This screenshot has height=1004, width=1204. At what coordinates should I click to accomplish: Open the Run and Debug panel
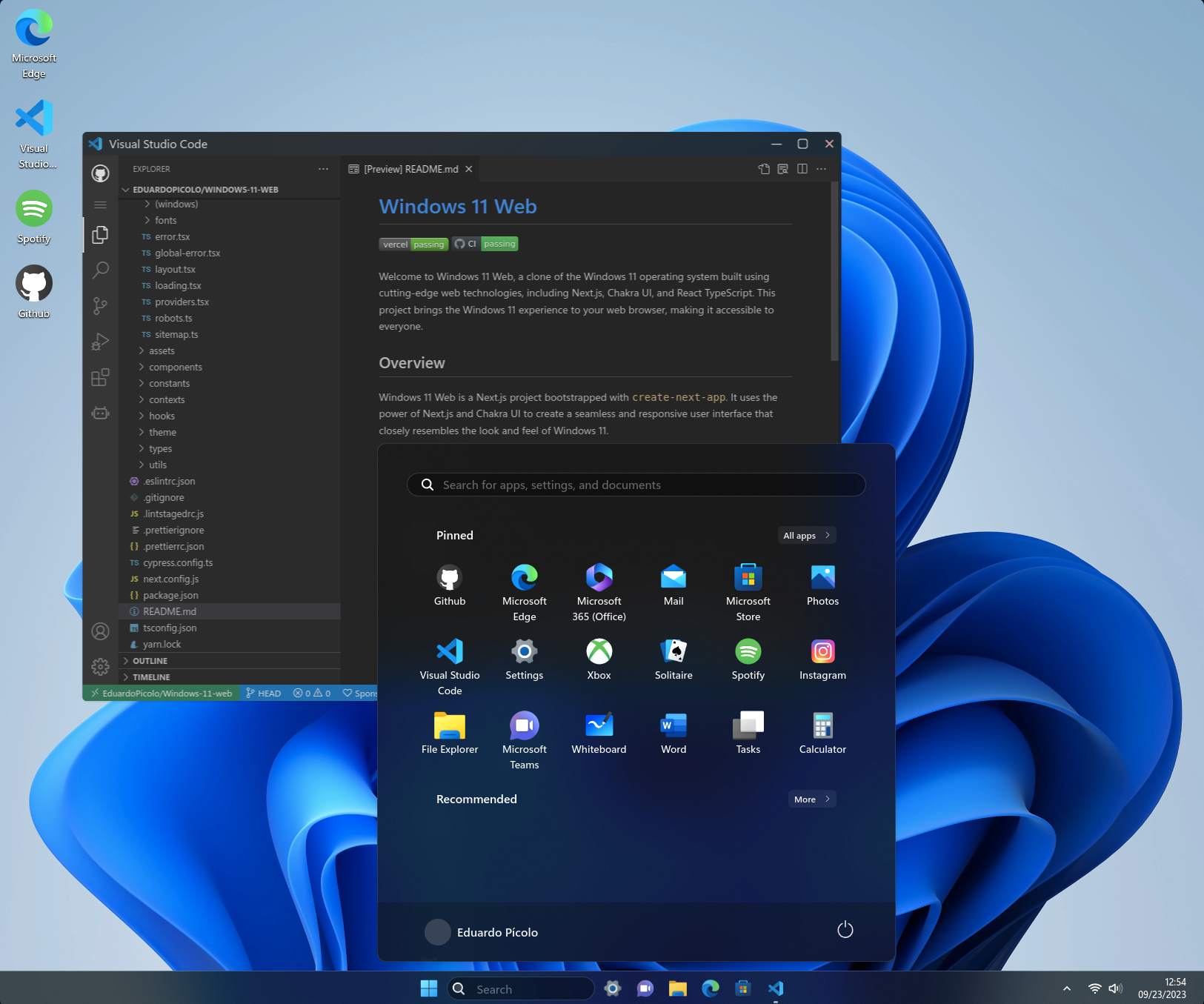100,342
